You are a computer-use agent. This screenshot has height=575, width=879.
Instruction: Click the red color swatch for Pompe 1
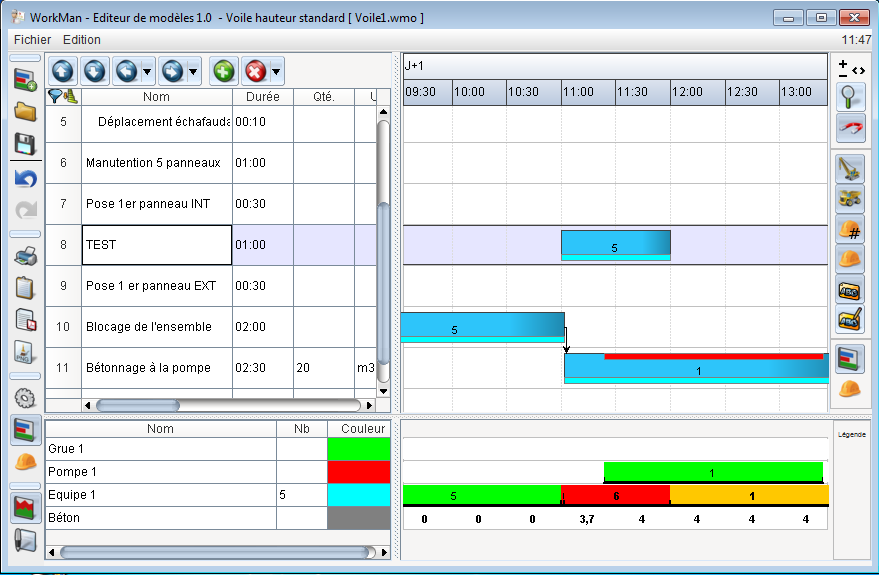tap(358, 472)
